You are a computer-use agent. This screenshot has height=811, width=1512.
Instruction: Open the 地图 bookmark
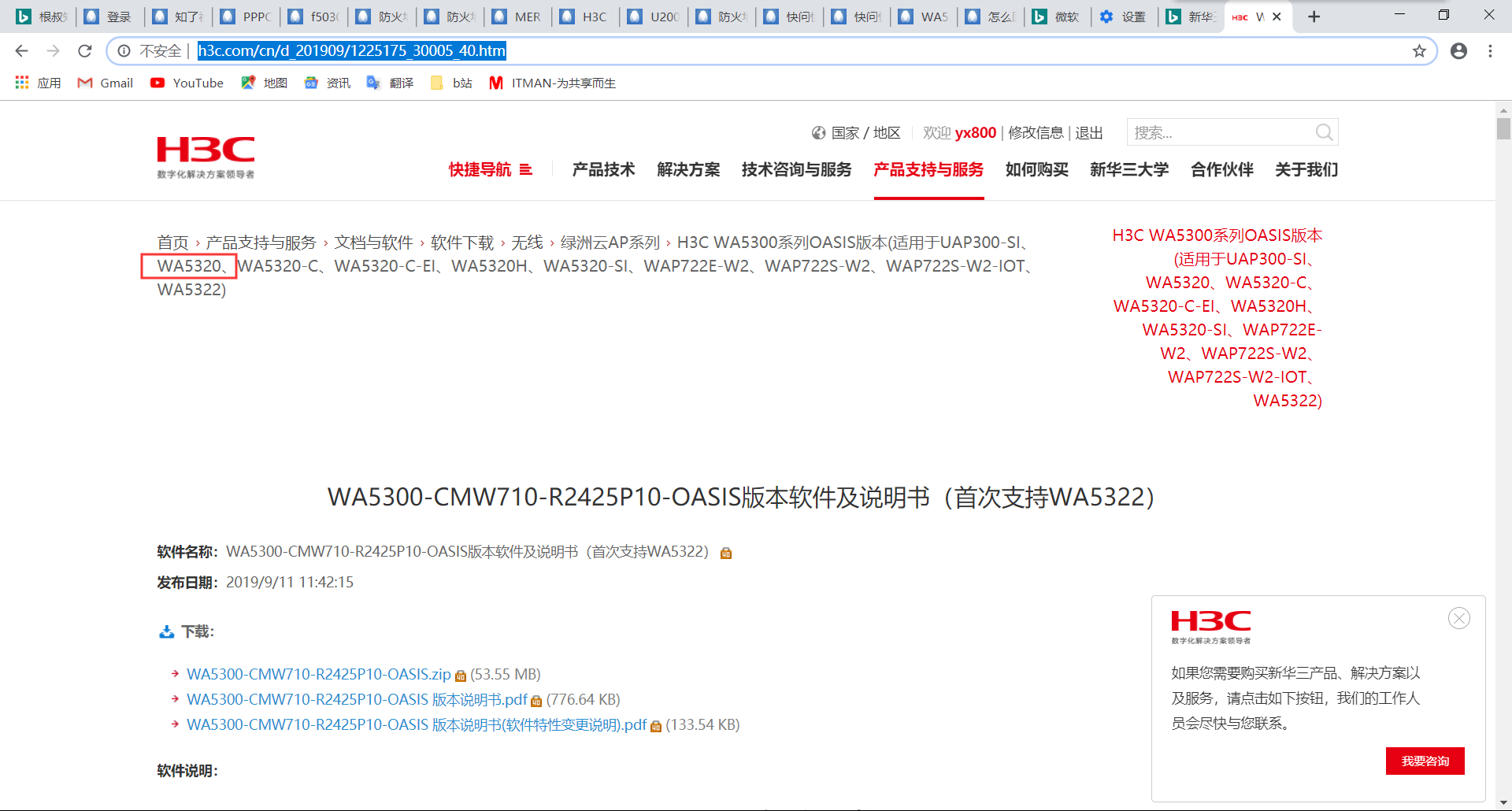(x=264, y=83)
